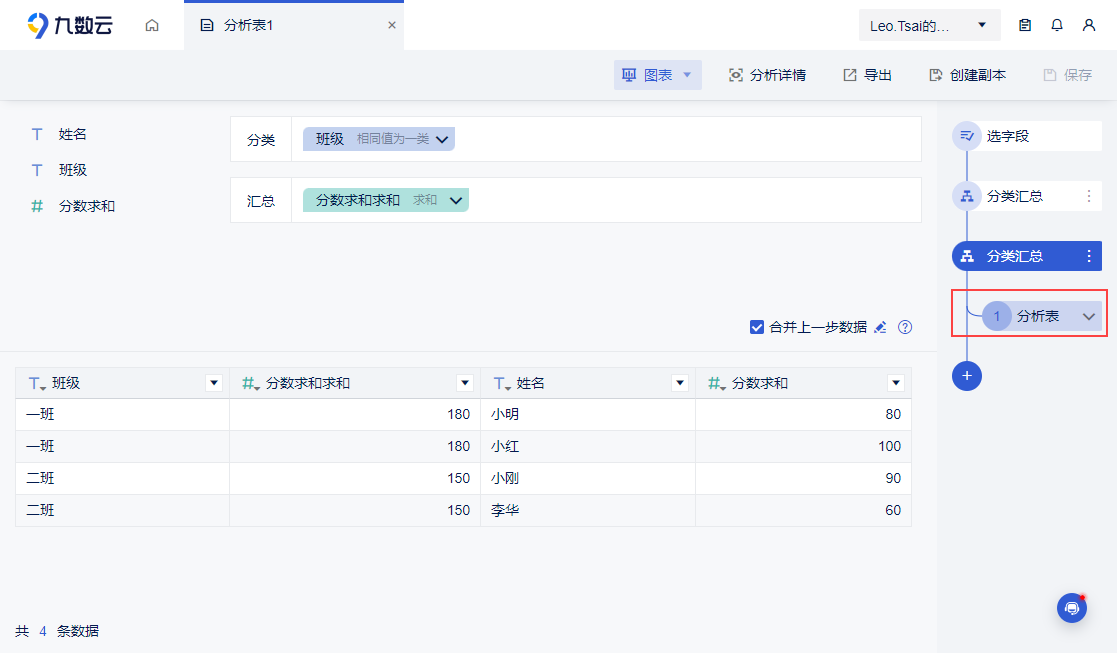
Task: Open the user account icon
Action: (1089, 25)
